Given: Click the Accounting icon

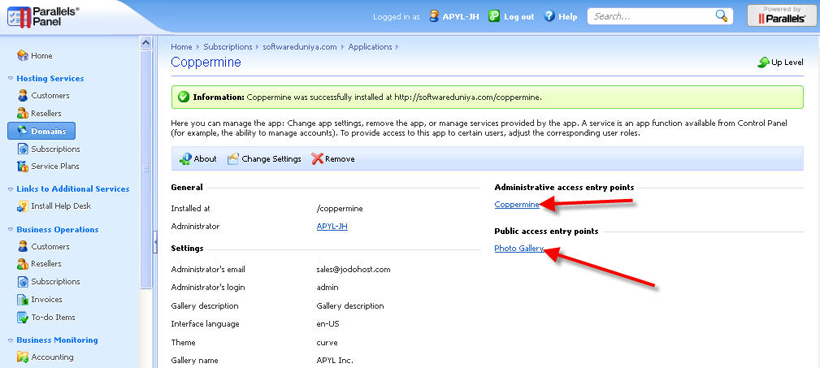Looking at the screenshot, I should (x=22, y=357).
